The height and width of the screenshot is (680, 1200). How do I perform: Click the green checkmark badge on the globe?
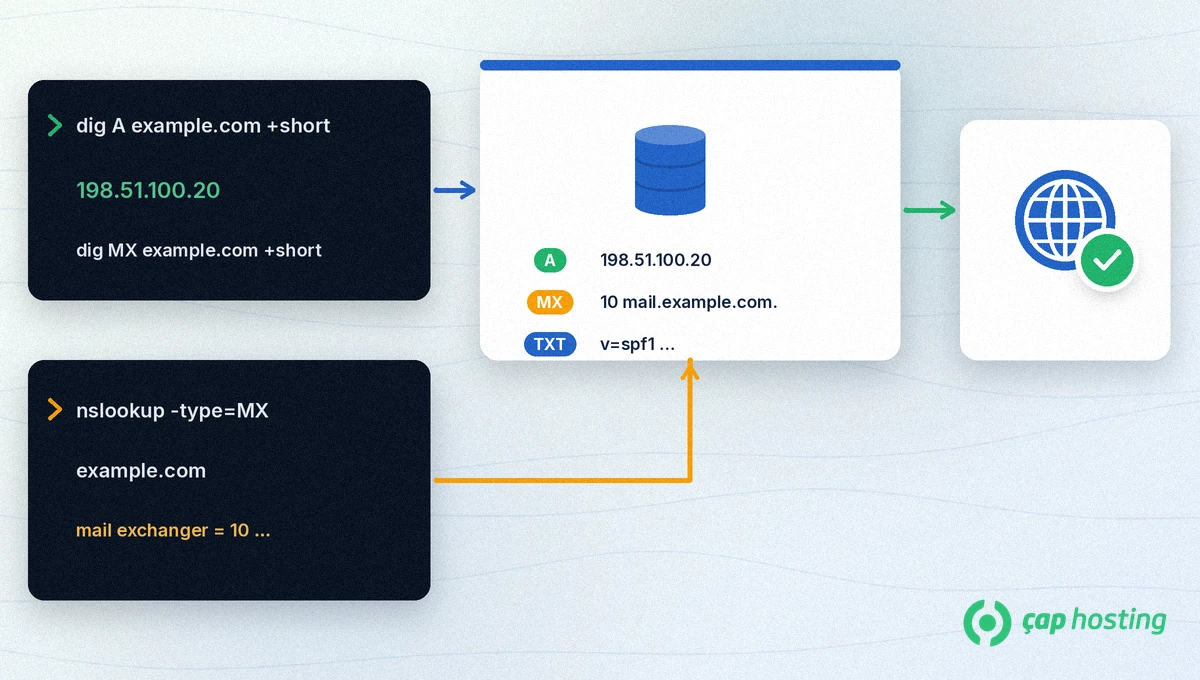[1107, 262]
